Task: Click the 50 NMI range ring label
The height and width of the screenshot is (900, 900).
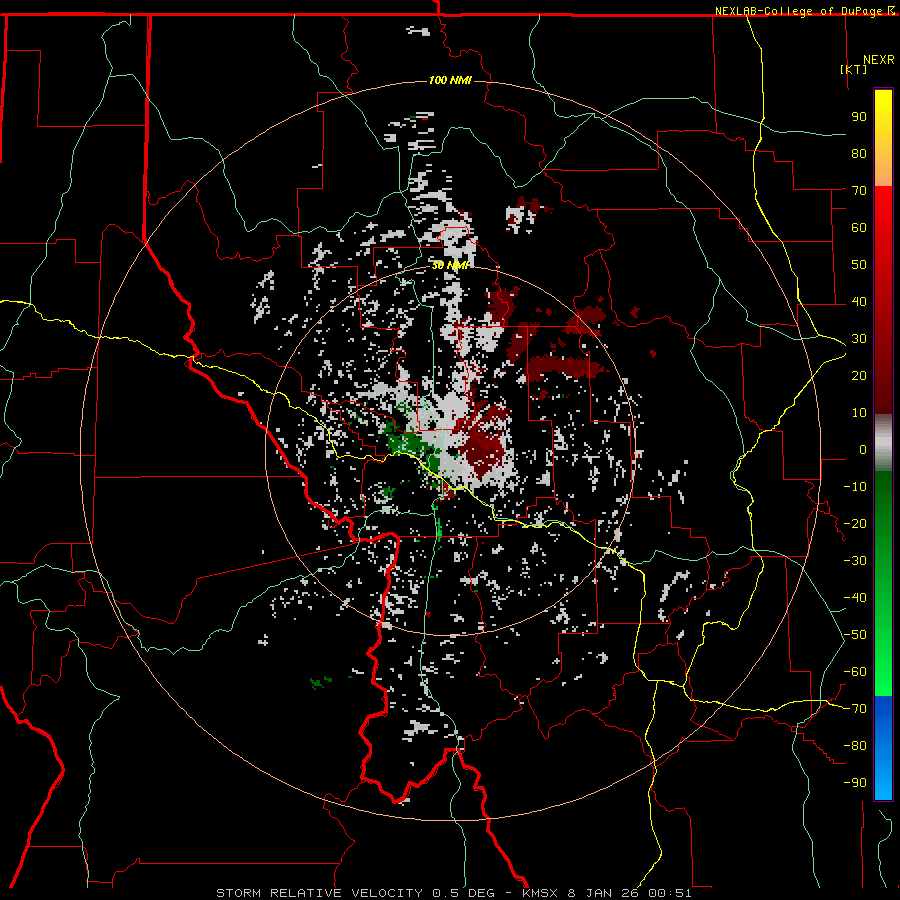Action: point(451,265)
